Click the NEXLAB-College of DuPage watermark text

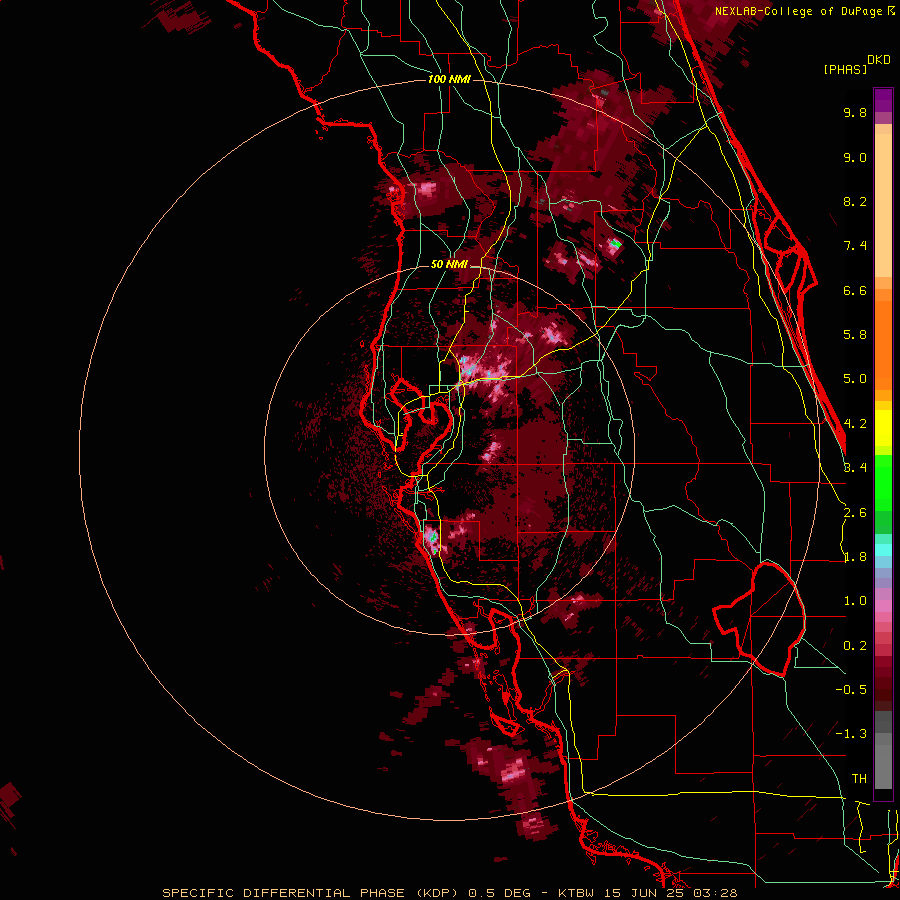(801, 11)
